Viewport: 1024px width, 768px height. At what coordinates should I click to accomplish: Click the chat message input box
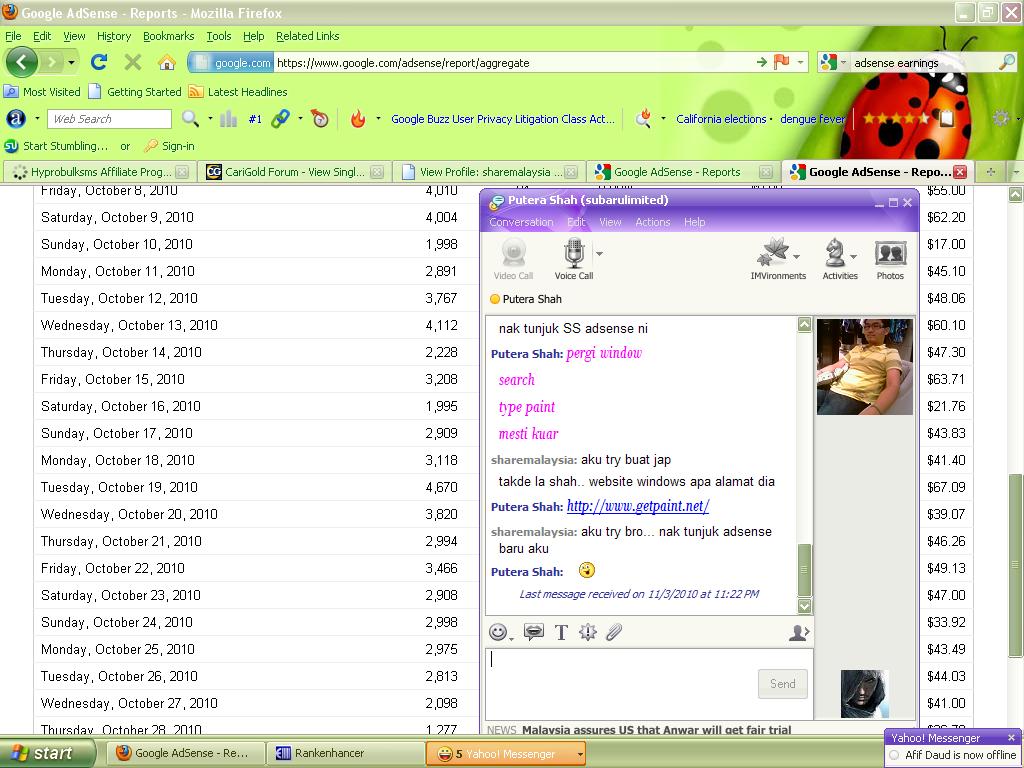pos(650,684)
